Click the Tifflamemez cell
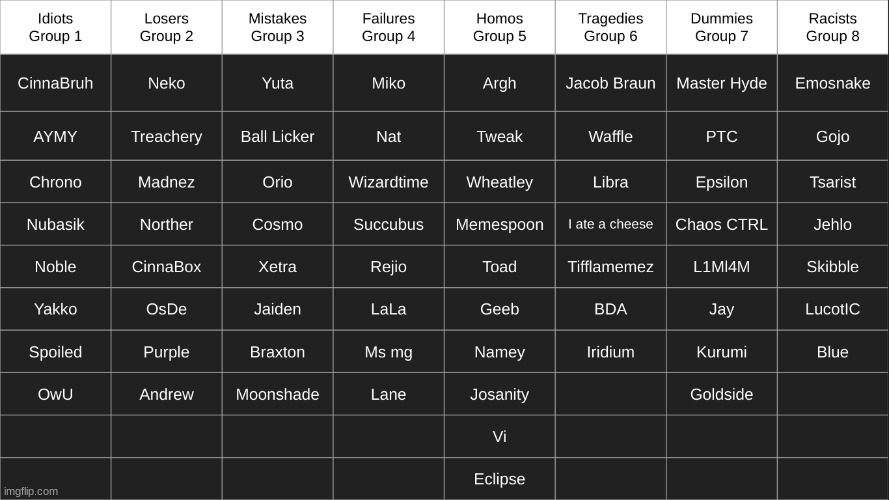The image size is (889, 500). 611,266
